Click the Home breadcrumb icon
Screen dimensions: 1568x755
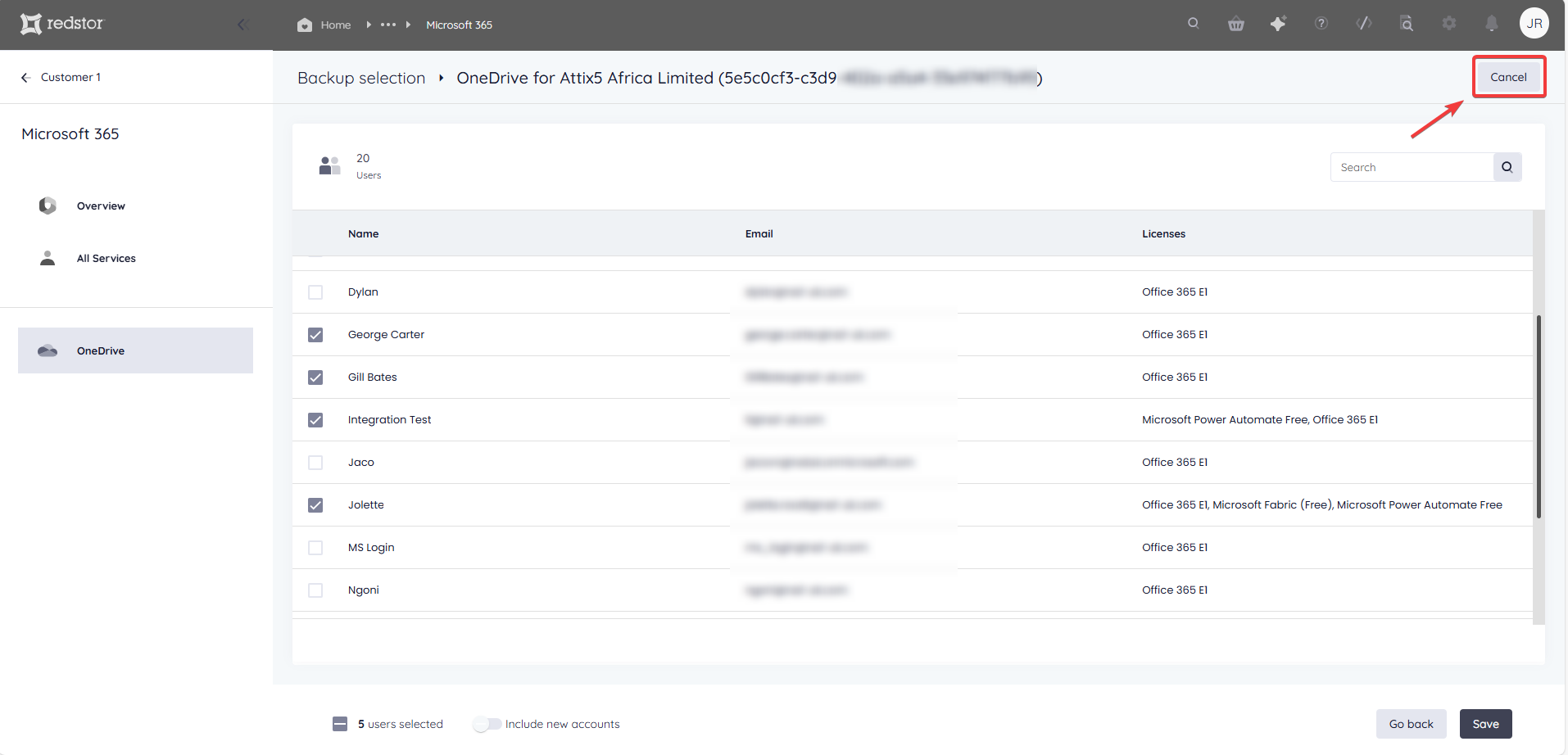(305, 25)
